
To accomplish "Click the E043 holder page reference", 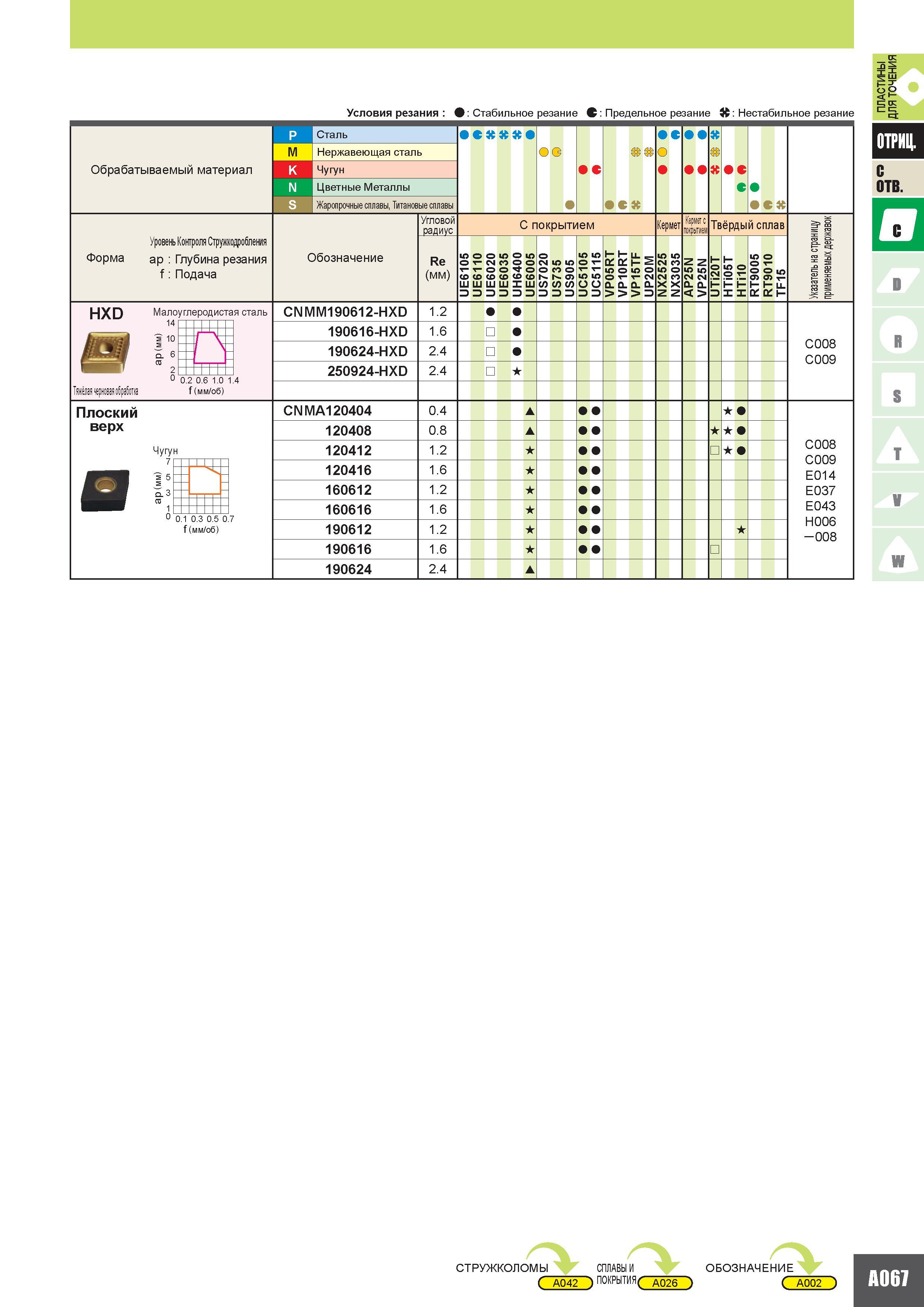I will pos(820,506).
